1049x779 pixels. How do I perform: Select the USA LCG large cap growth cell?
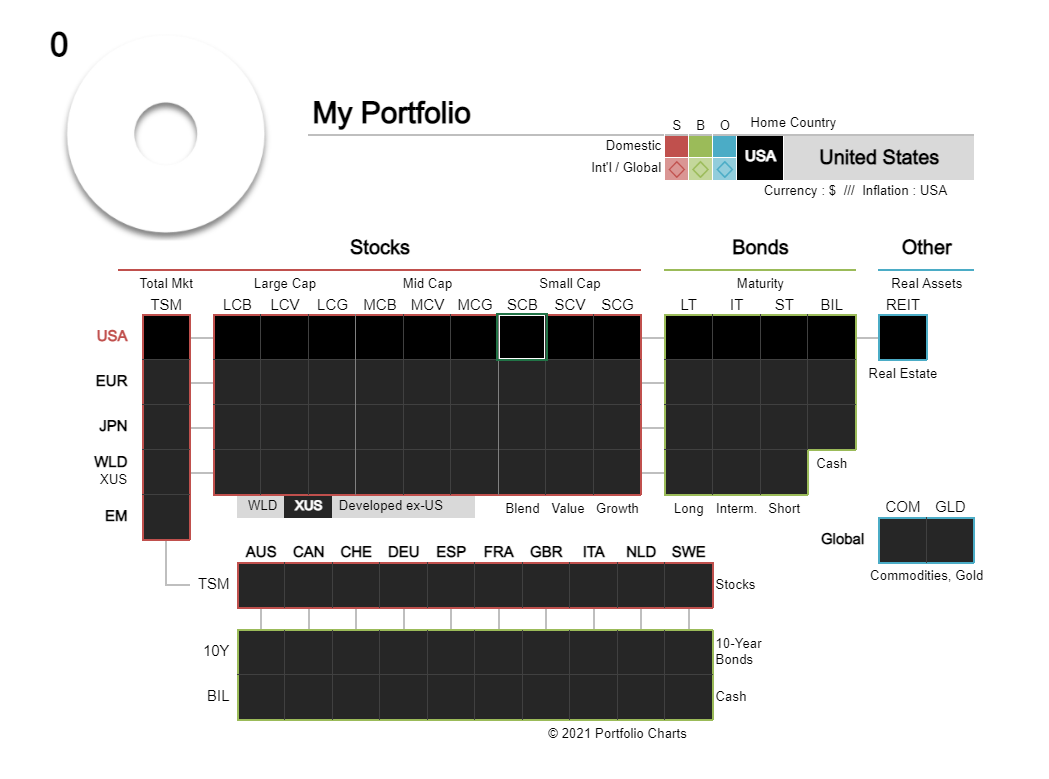[332, 337]
